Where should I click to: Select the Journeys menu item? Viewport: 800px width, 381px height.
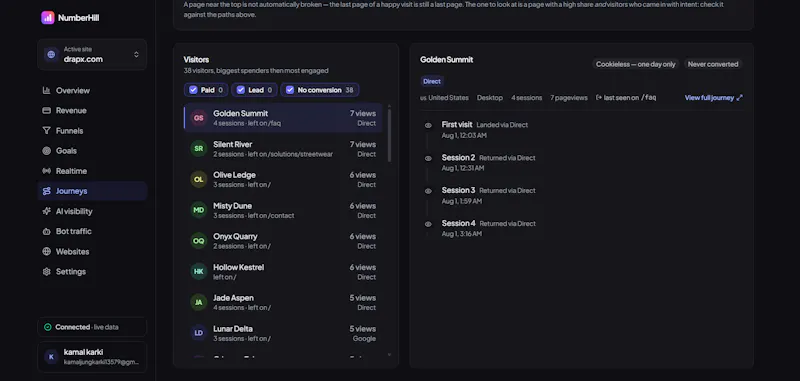tap(92, 191)
